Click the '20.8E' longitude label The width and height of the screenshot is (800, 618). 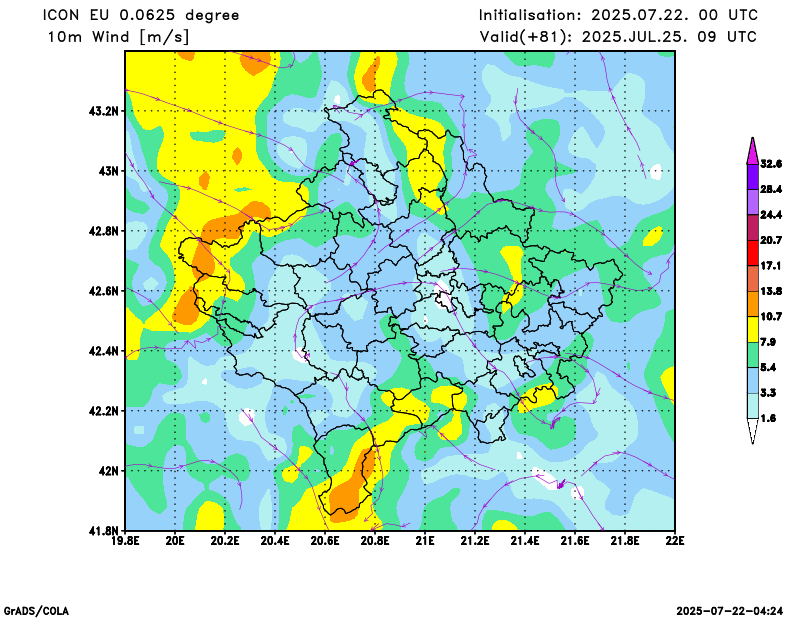pyautogui.click(x=375, y=540)
